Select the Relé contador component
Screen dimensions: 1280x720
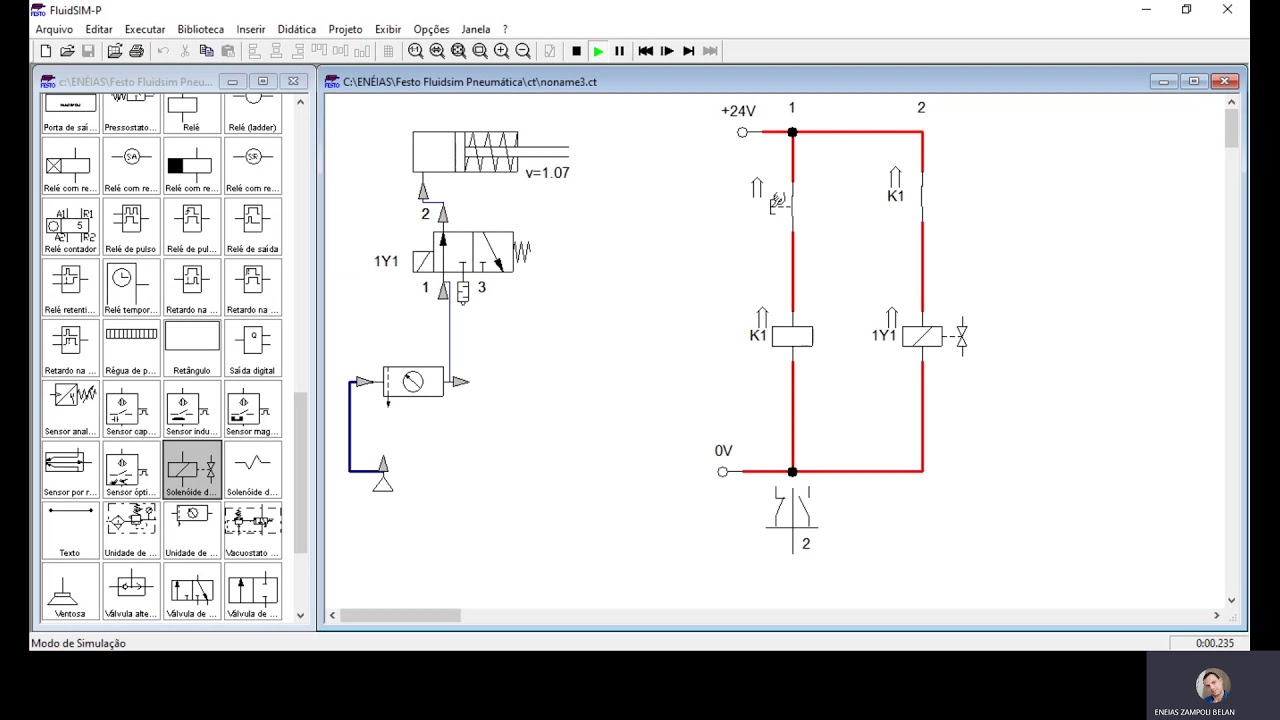pyautogui.click(x=71, y=227)
